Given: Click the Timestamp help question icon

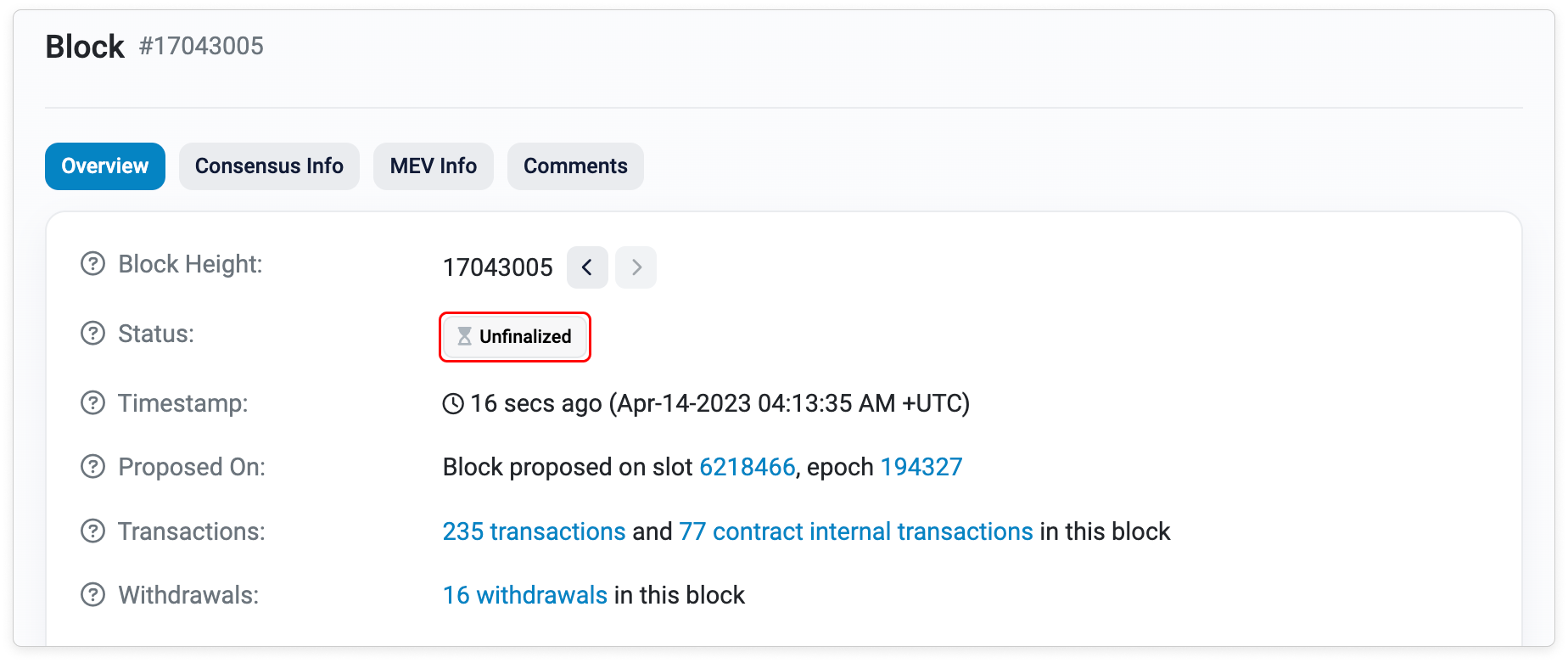Looking at the screenshot, I should point(92,402).
